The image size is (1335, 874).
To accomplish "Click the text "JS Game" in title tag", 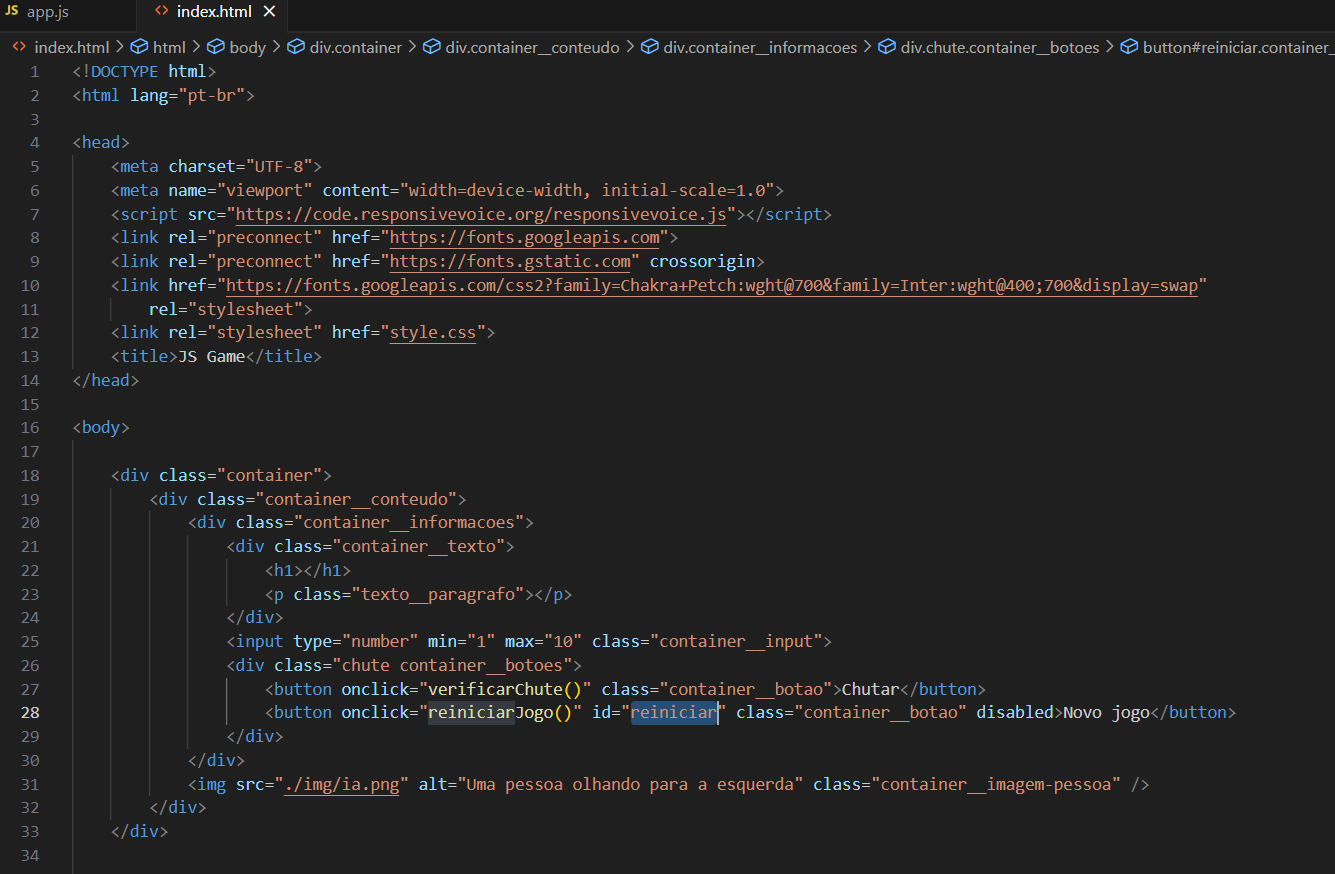I will click(211, 356).
